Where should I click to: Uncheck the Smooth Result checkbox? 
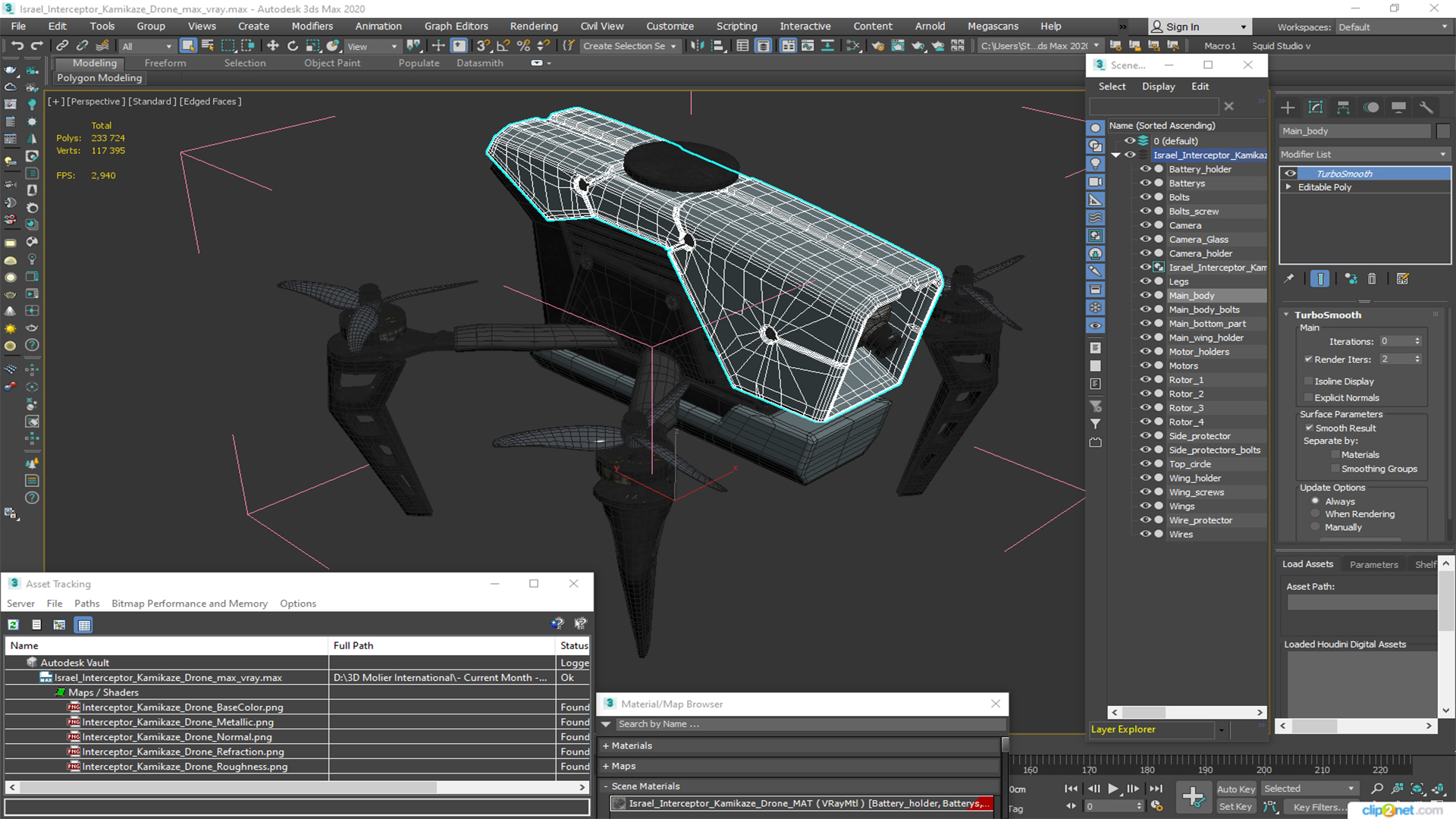pos(1309,428)
